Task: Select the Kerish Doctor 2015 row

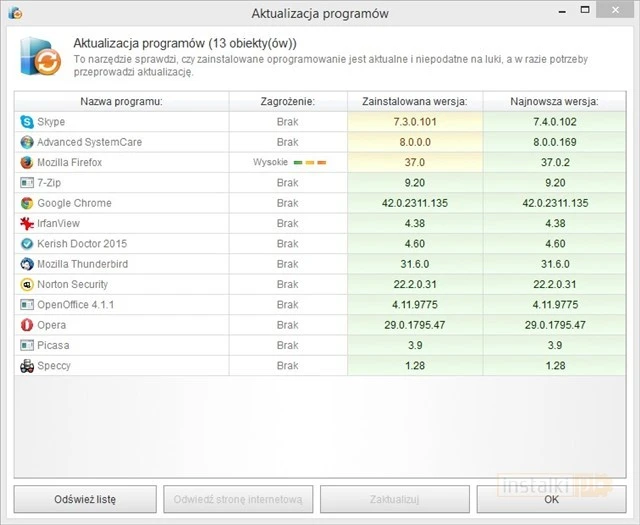Action: tap(82, 244)
